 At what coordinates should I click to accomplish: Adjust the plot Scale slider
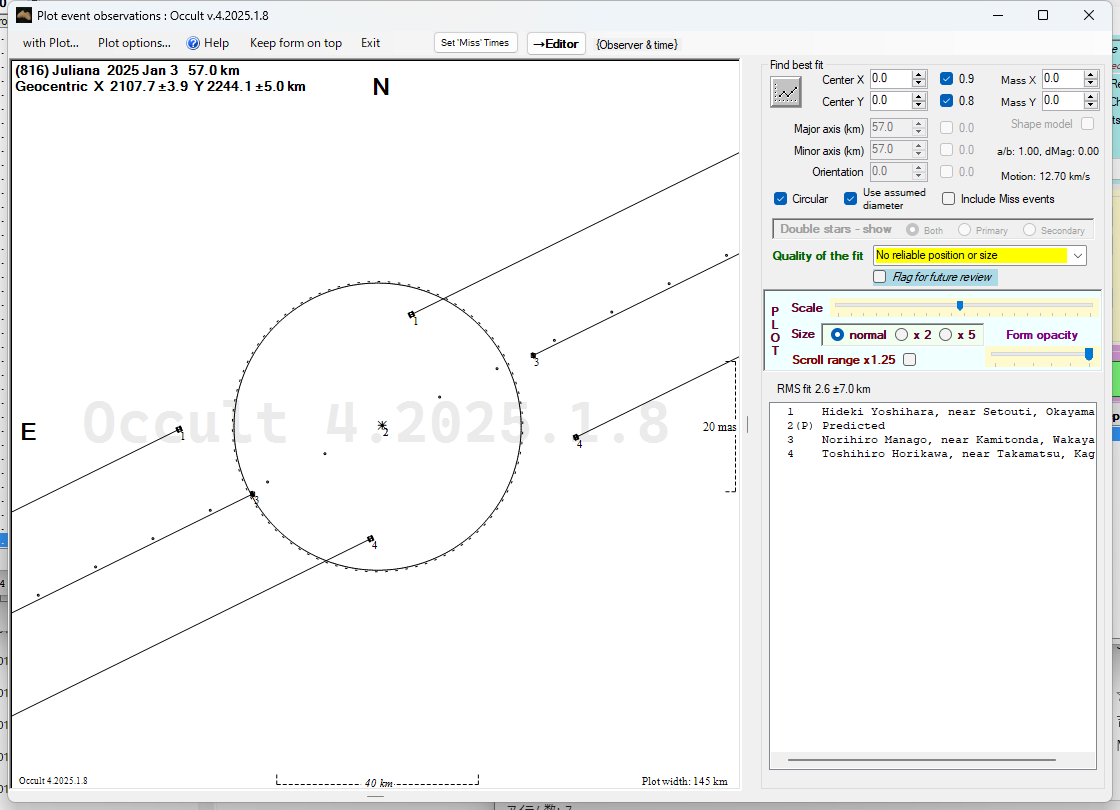pyautogui.click(x=960, y=306)
